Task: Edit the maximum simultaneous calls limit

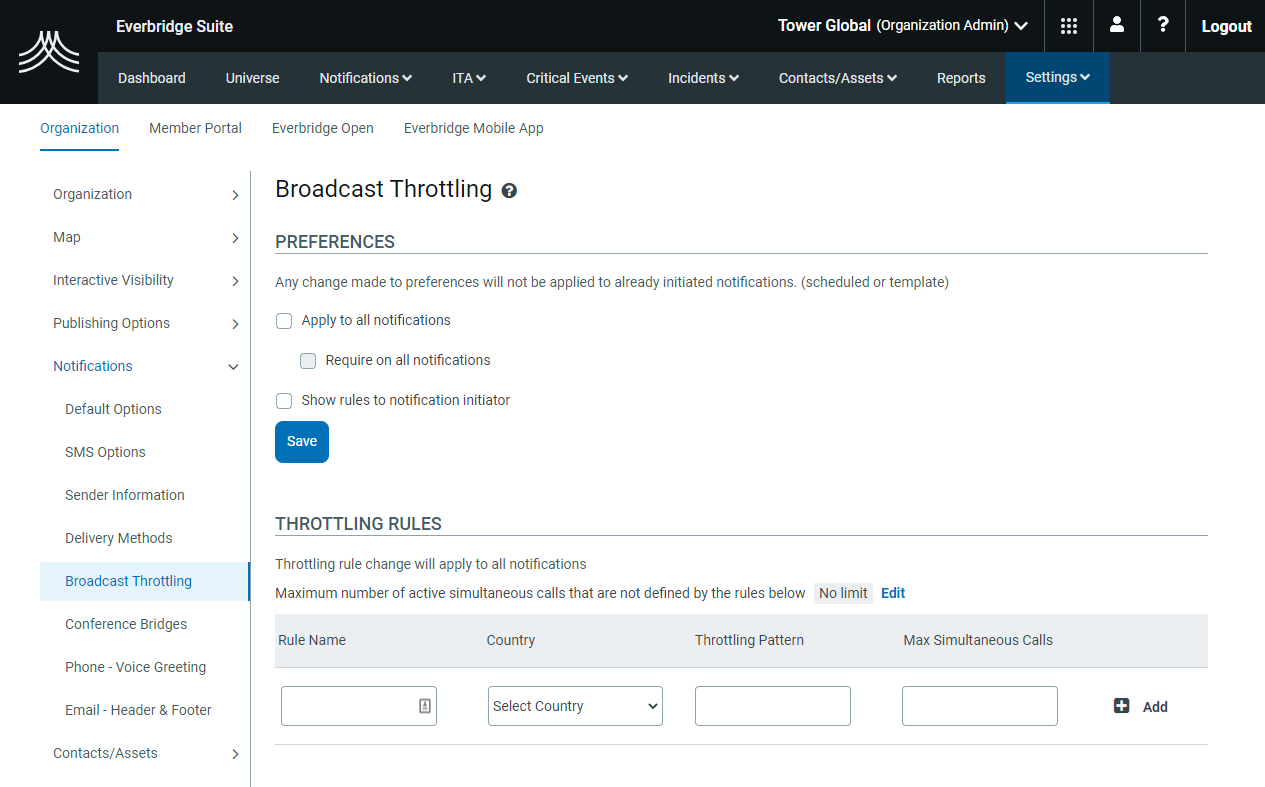Action: [x=892, y=593]
